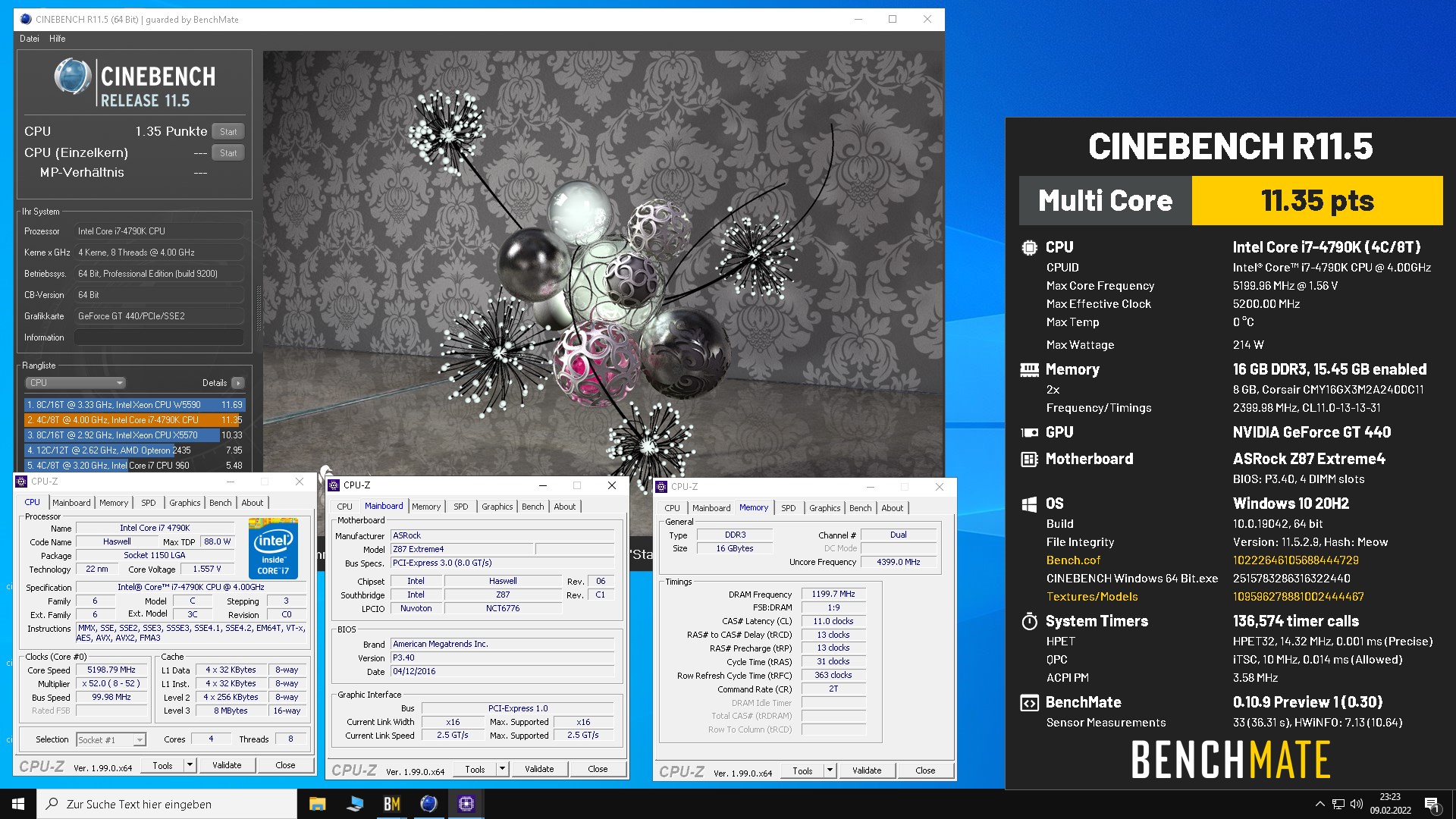
Task: Click Validate in the CPU-Z Memory window
Action: 867,770
